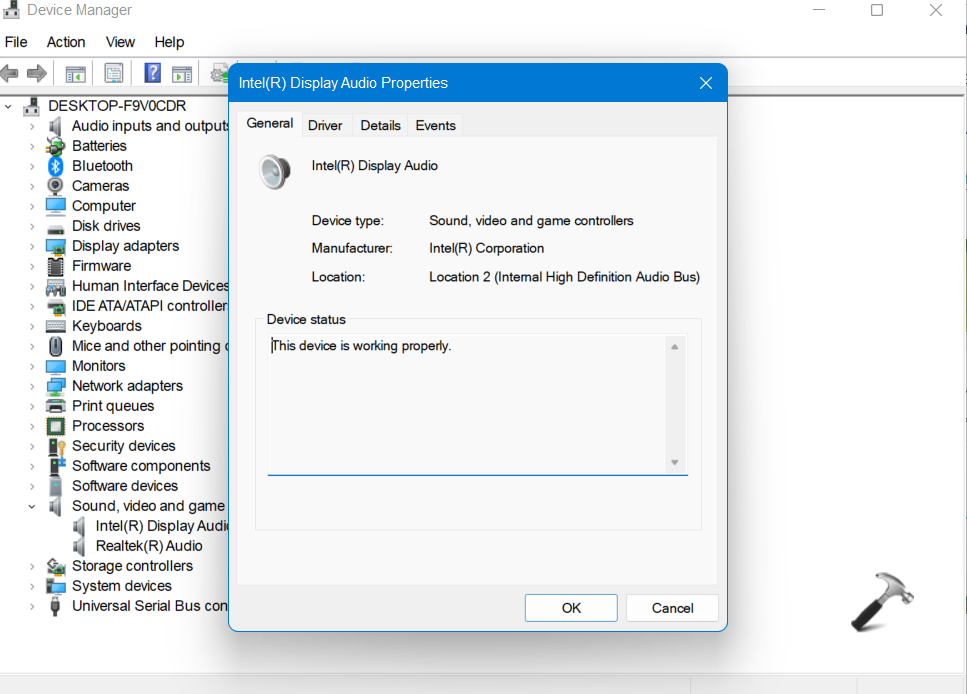This screenshot has height=694, width=967.
Task: Expand the Network adapters category
Action: click(x=32, y=386)
